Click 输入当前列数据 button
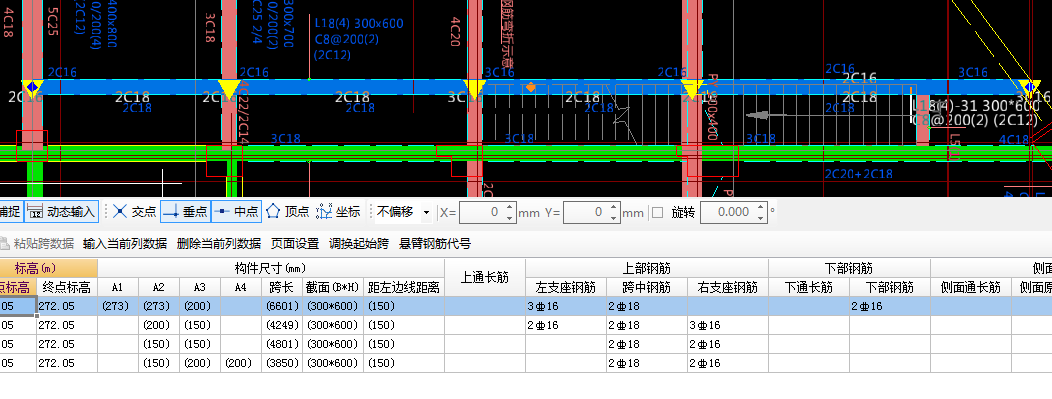 click(x=125, y=243)
